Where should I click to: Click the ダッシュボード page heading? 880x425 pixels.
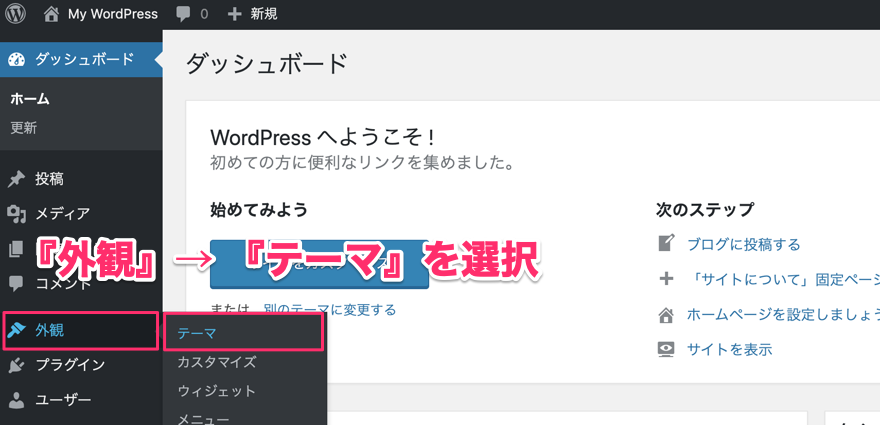(267, 63)
